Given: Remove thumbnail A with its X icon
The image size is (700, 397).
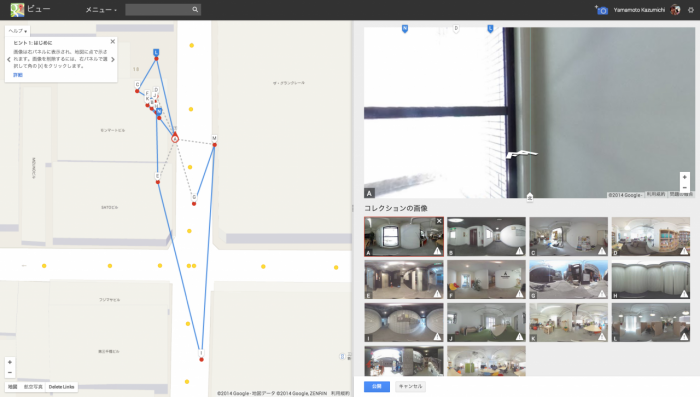Looking at the screenshot, I should pyautogui.click(x=439, y=221).
